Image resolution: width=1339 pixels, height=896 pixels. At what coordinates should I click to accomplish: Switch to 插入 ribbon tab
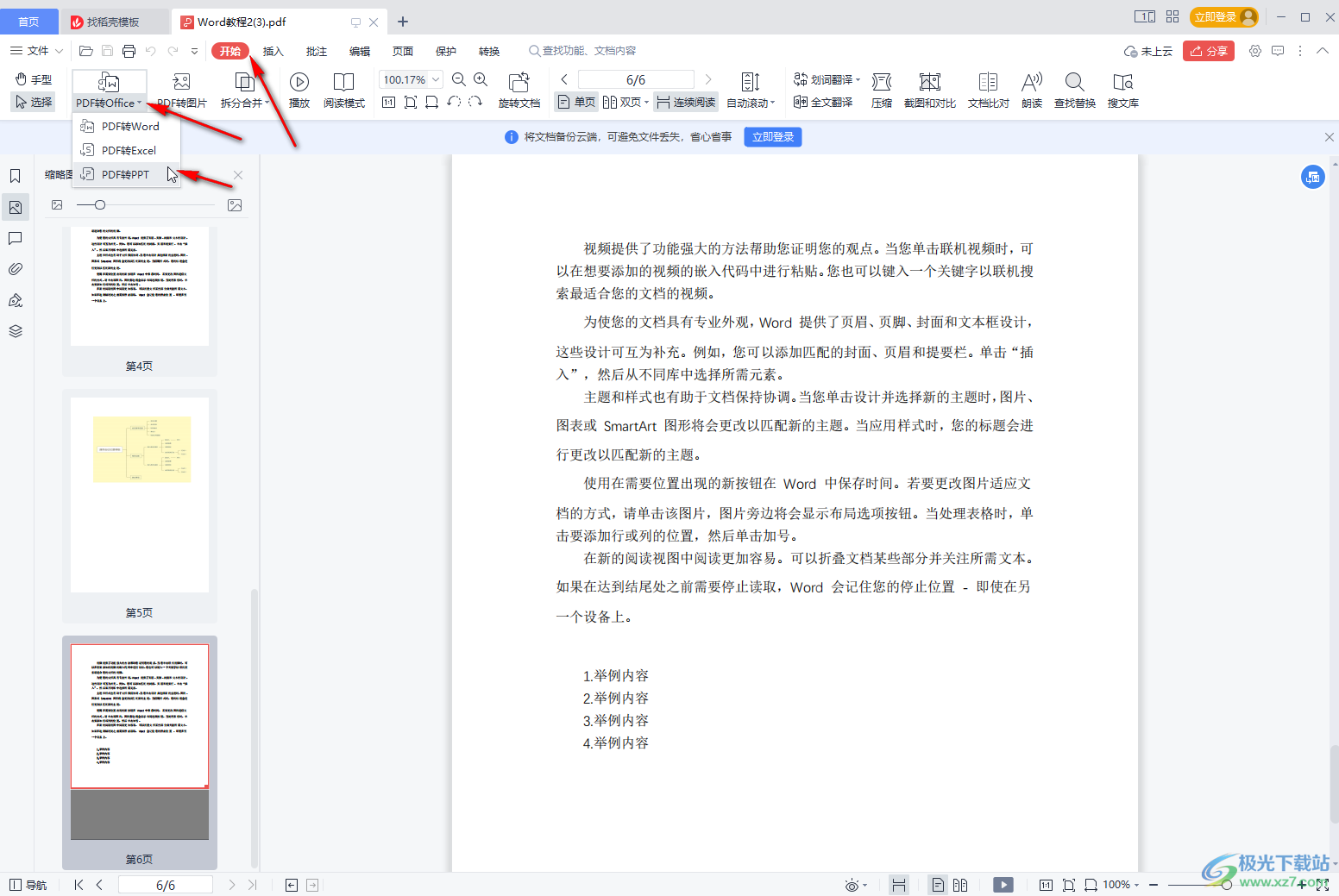(273, 51)
